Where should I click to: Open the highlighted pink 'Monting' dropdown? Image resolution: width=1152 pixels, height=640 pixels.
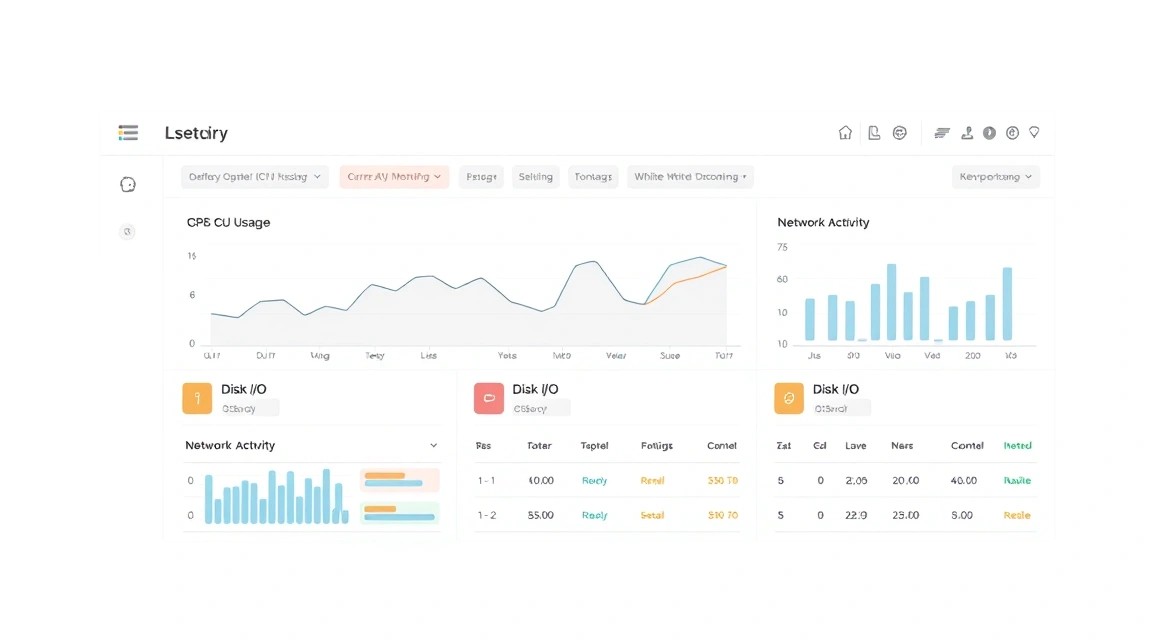394,176
